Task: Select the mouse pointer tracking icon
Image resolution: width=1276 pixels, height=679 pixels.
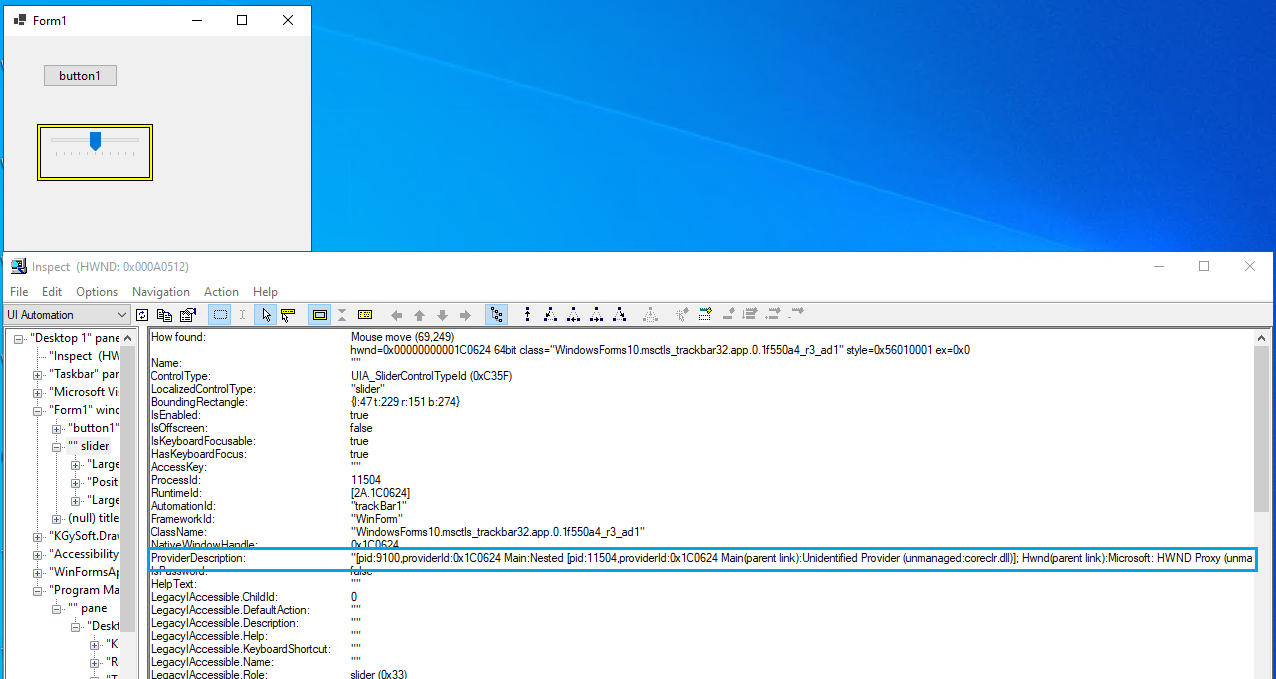Action: [265, 314]
